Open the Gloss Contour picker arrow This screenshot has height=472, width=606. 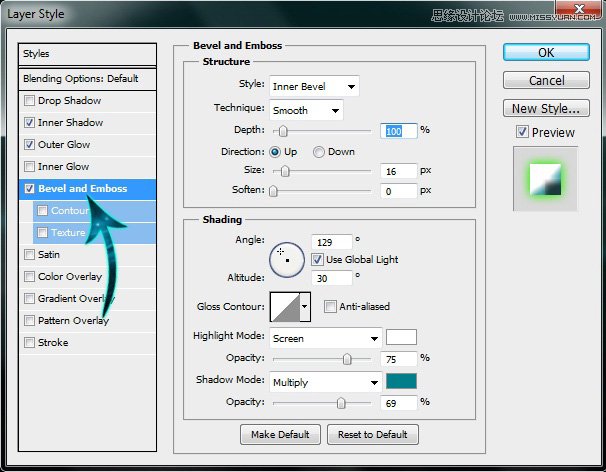305,308
